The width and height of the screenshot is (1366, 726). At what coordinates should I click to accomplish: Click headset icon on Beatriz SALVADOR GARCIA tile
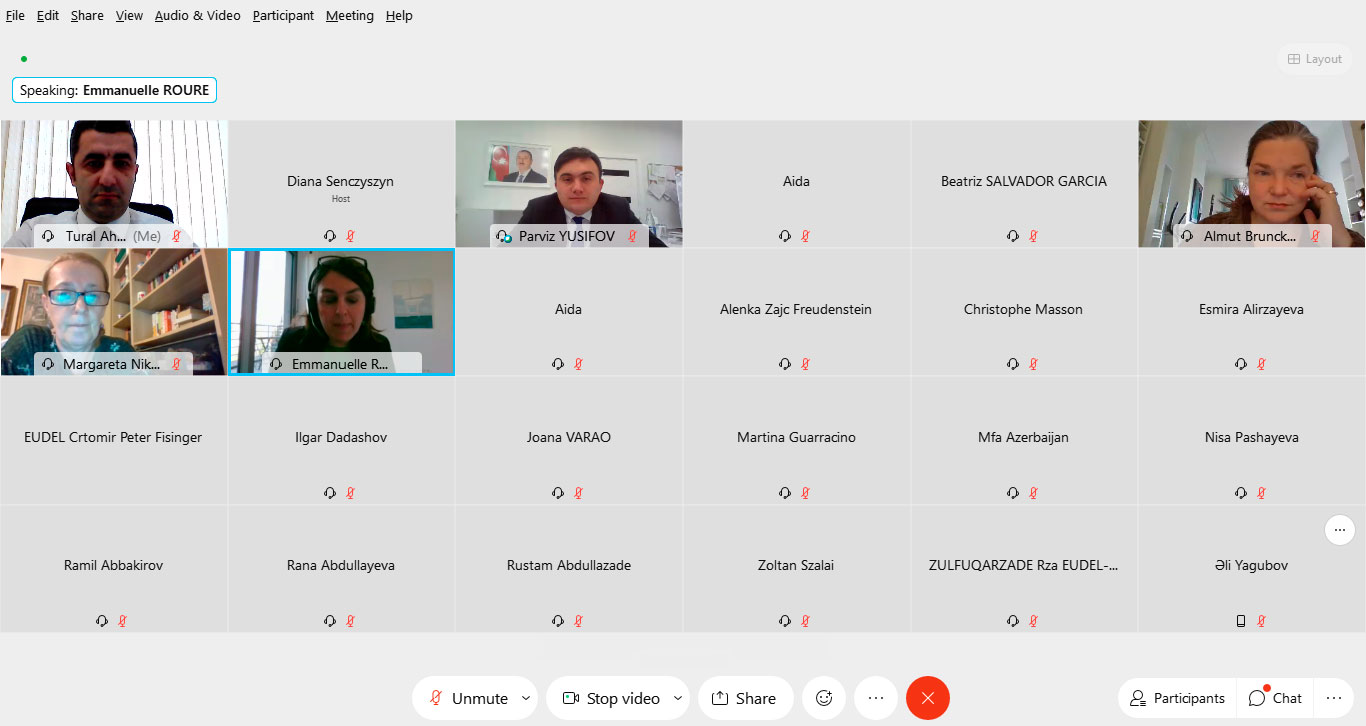pos(1013,236)
